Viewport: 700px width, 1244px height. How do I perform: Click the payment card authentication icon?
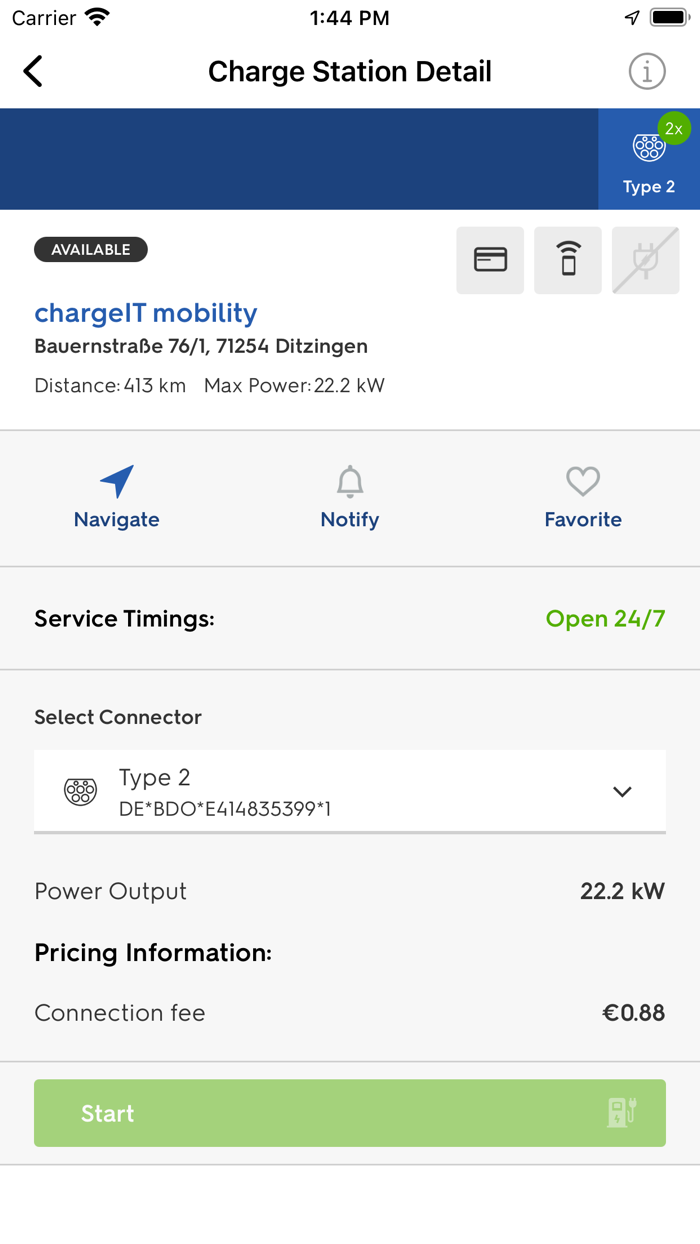pyautogui.click(x=490, y=259)
